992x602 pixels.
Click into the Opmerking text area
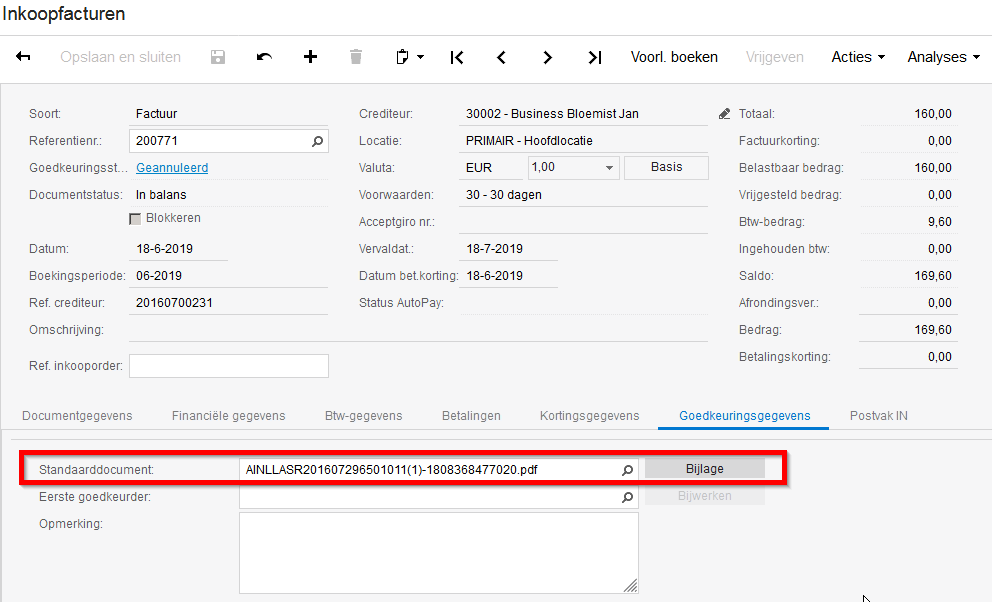click(438, 552)
